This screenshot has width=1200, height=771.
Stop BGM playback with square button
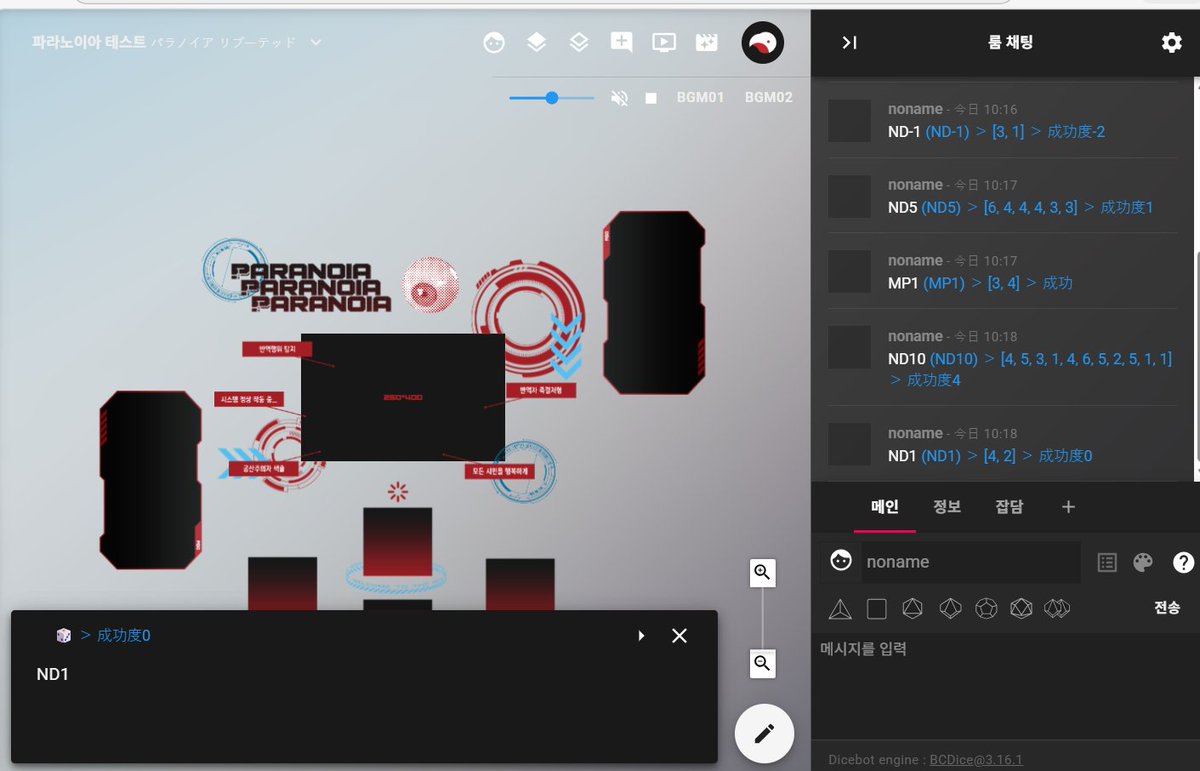[x=651, y=98]
